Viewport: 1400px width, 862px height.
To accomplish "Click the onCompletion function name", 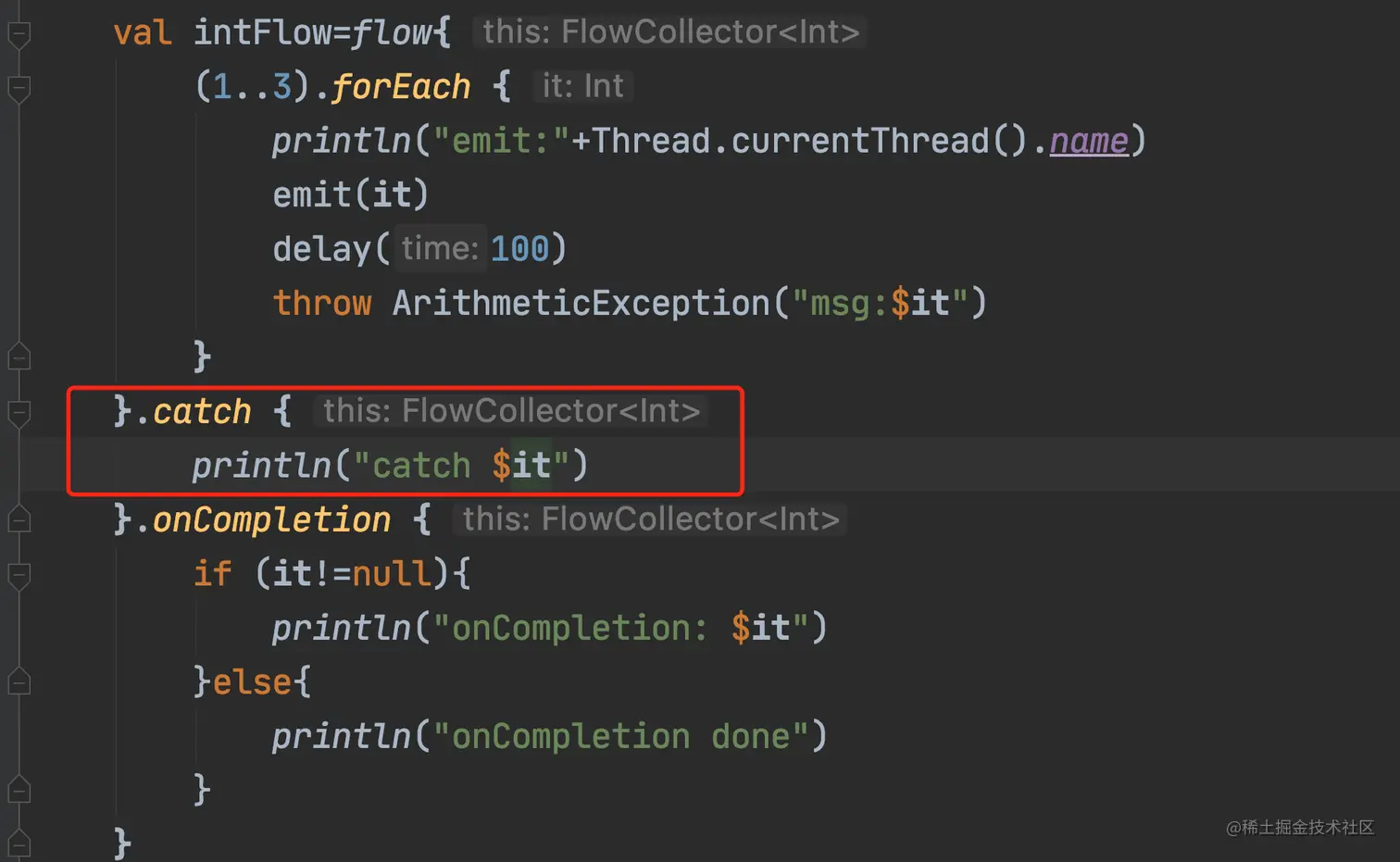I will (270, 519).
